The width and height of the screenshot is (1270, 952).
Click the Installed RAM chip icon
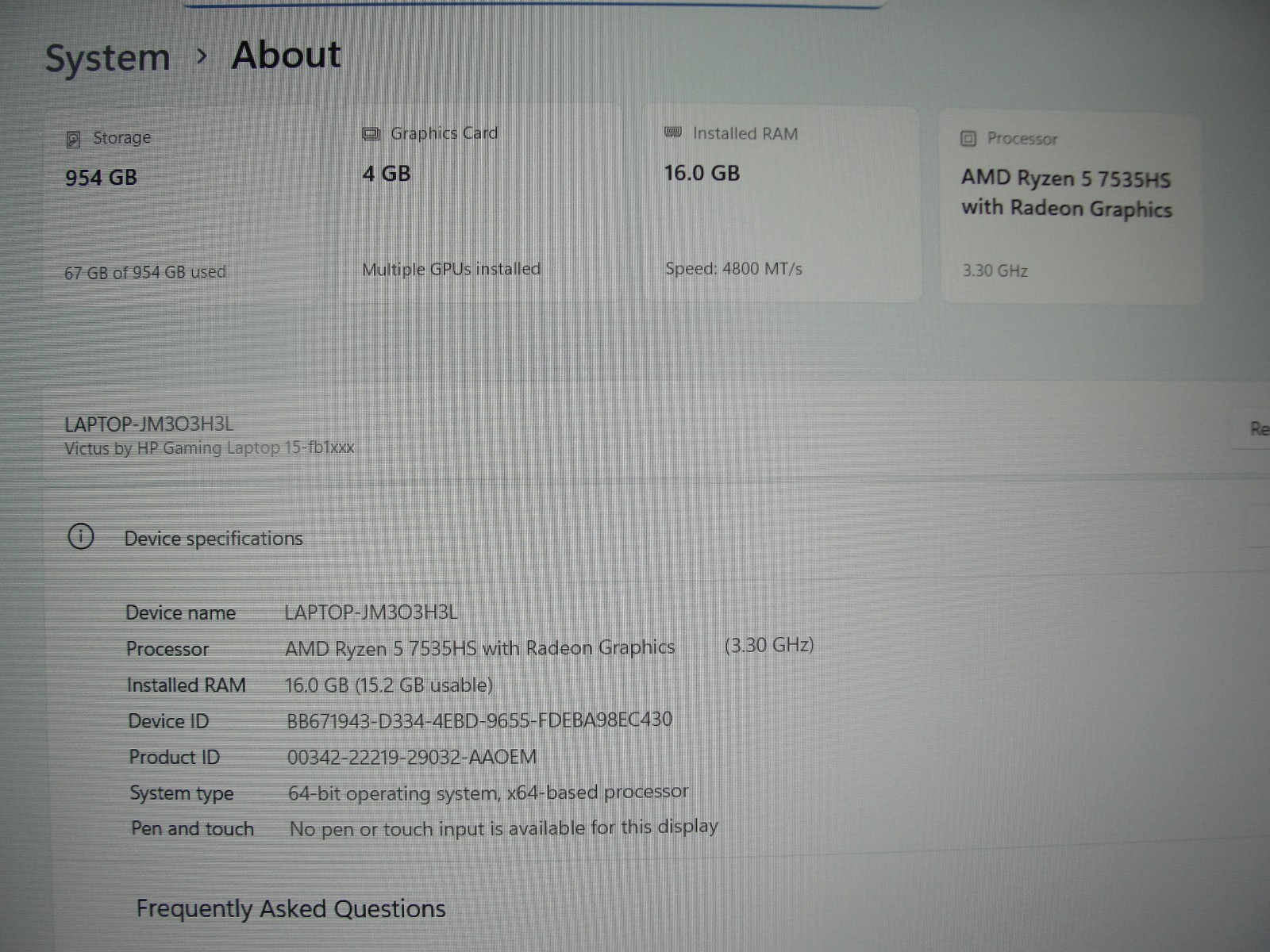[673, 132]
